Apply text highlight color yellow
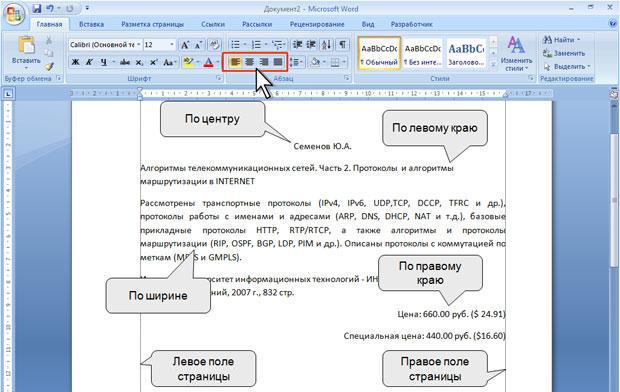 [x=188, y=62]
